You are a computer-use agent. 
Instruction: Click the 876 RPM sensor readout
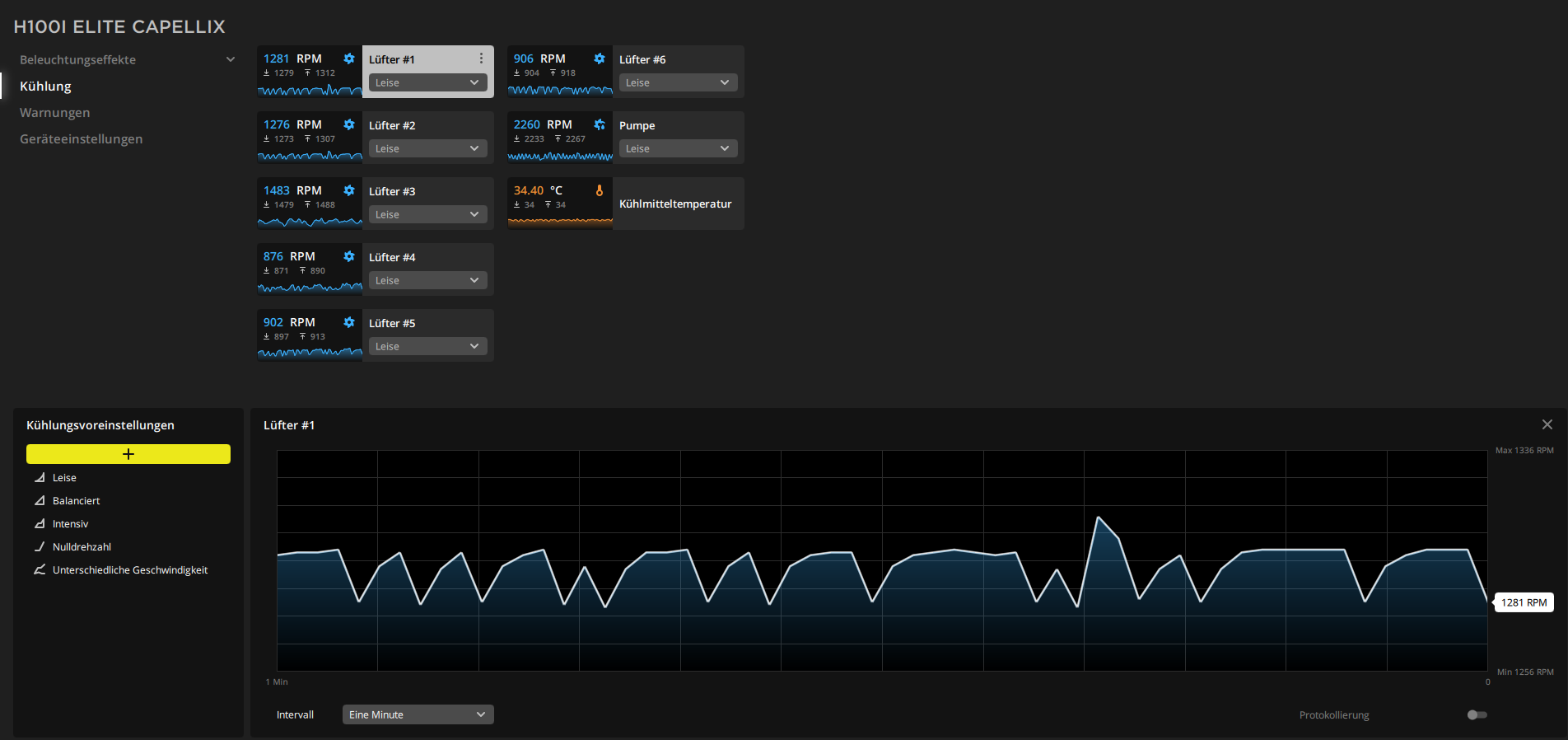coord(289,256)
